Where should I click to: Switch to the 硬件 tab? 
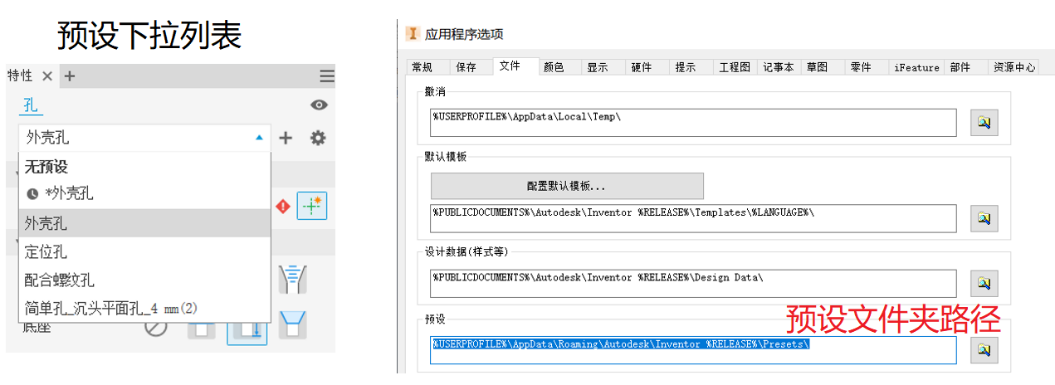(641, 67)
